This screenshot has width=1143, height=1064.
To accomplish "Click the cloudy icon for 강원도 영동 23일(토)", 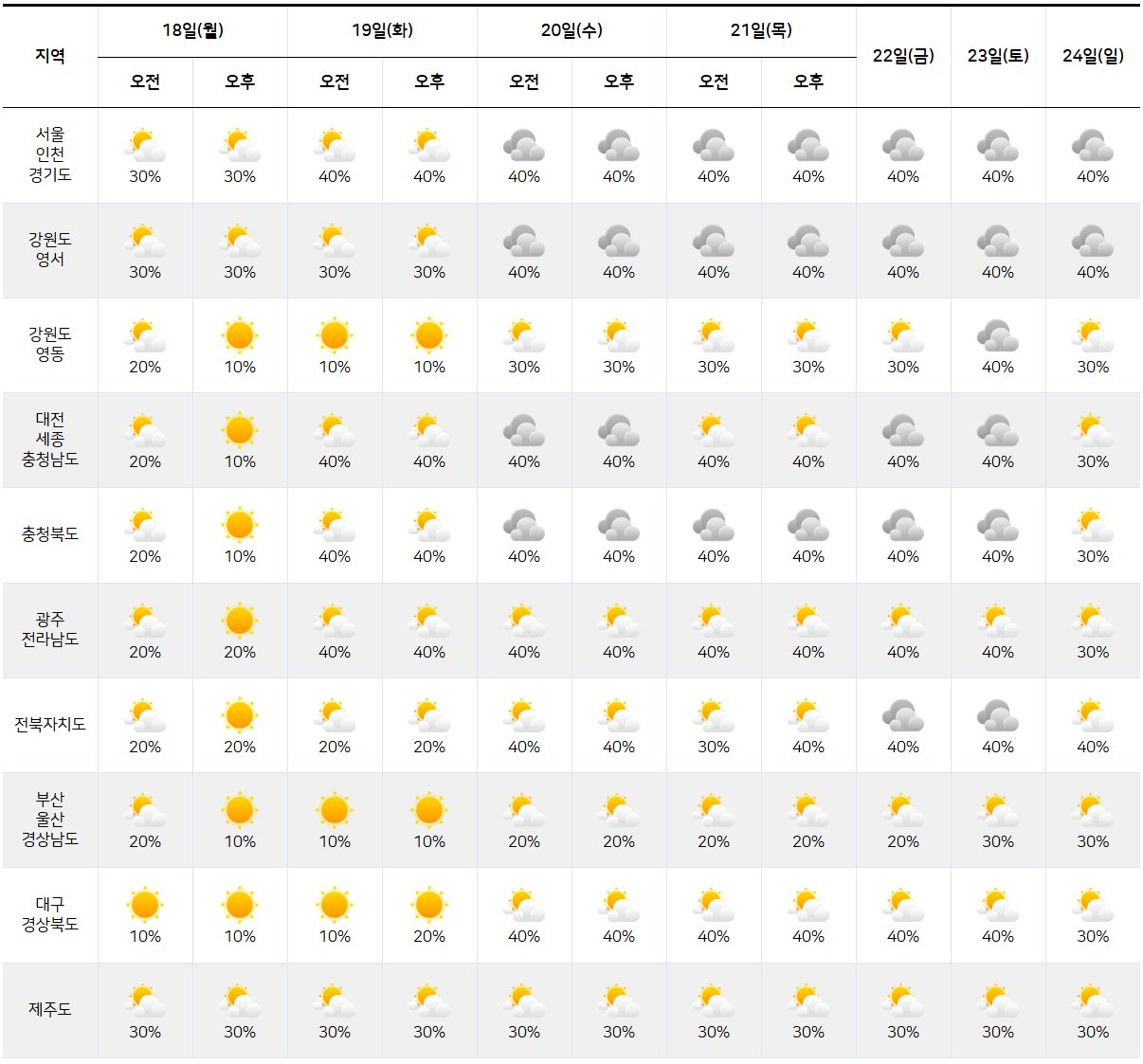I will coord(998,336).
